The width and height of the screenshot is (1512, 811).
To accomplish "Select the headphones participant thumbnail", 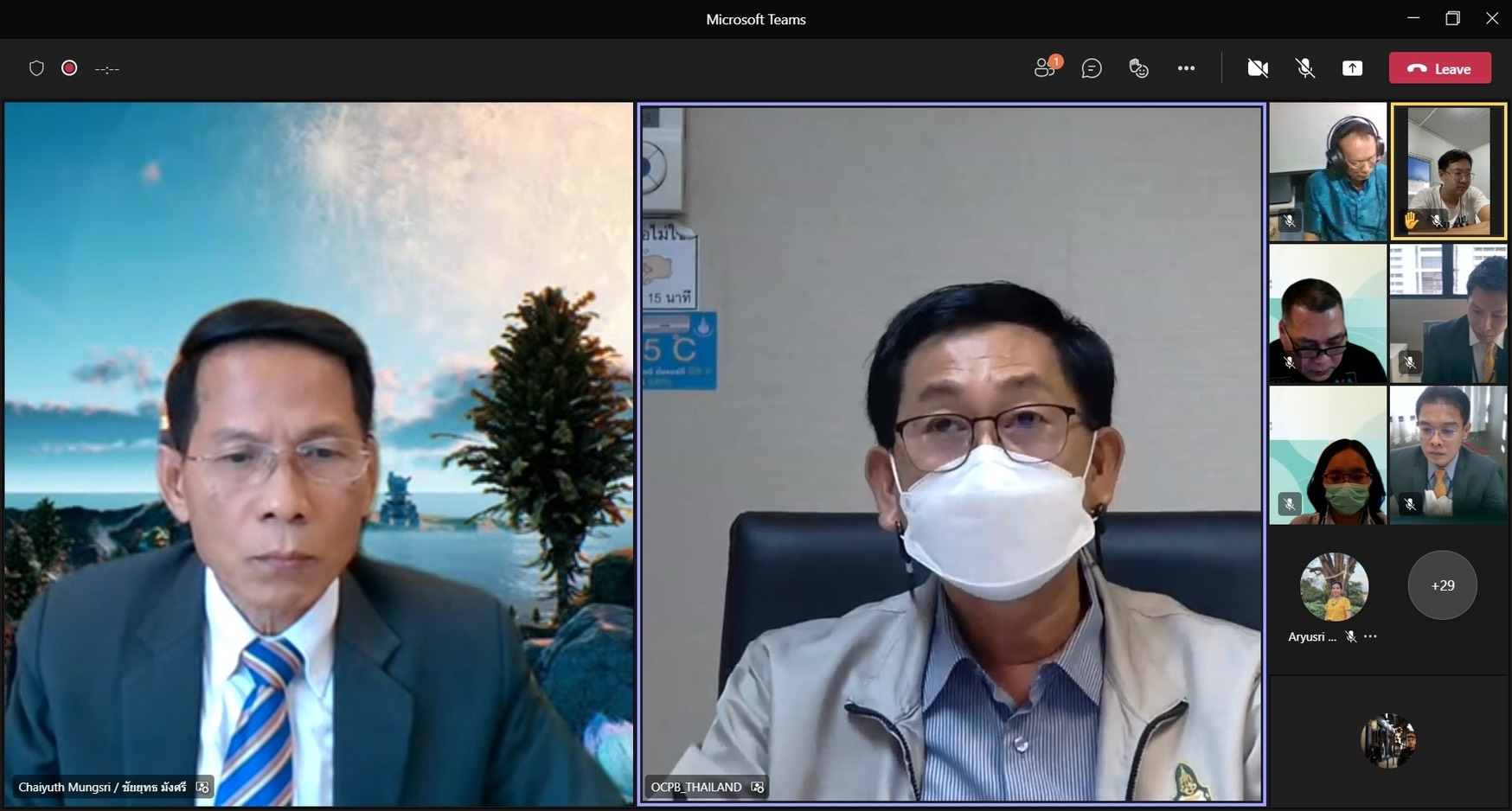I will tap(1328, 171).
